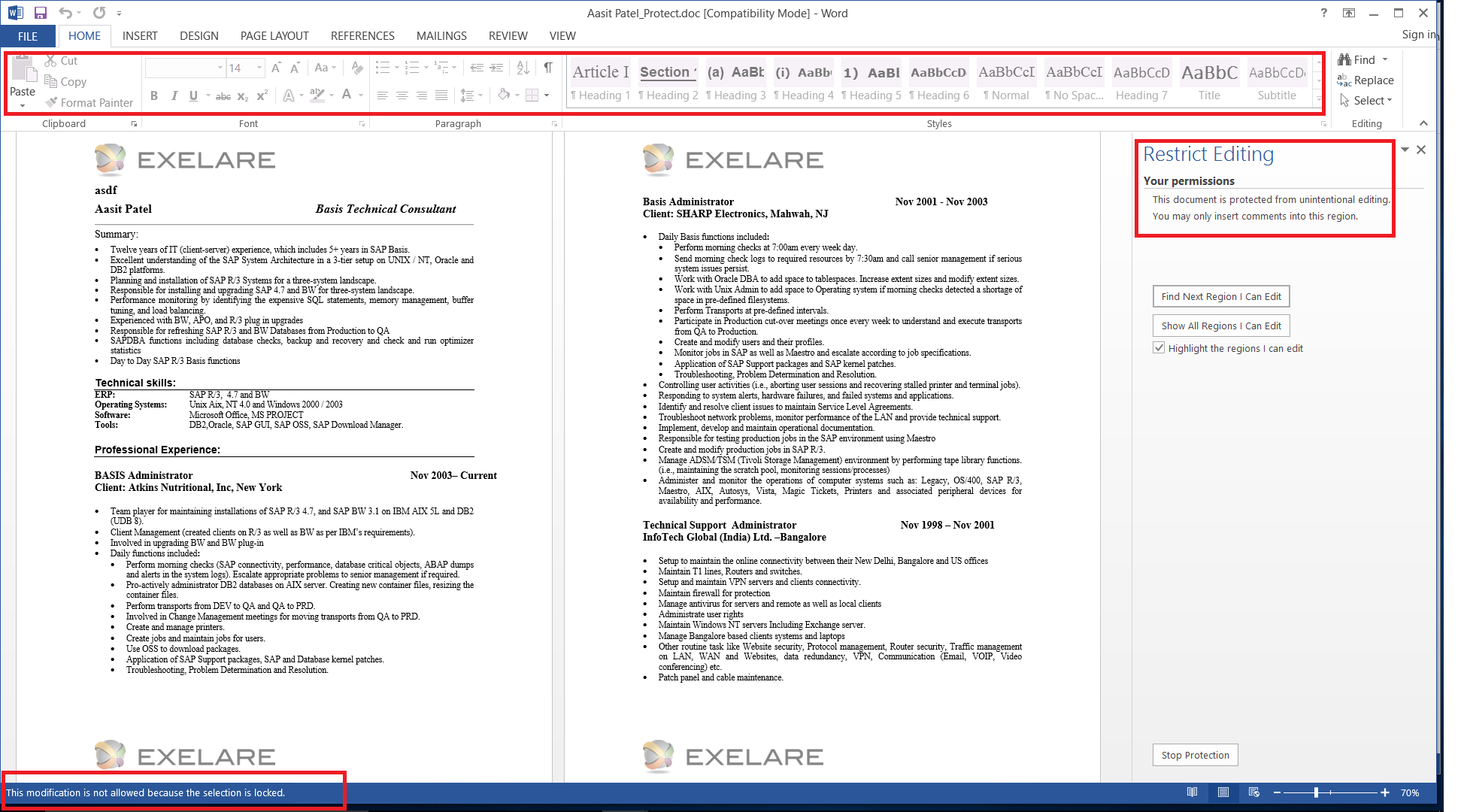
Task: Click the Save icon in quick access toolbar
Action: point(41,13)
